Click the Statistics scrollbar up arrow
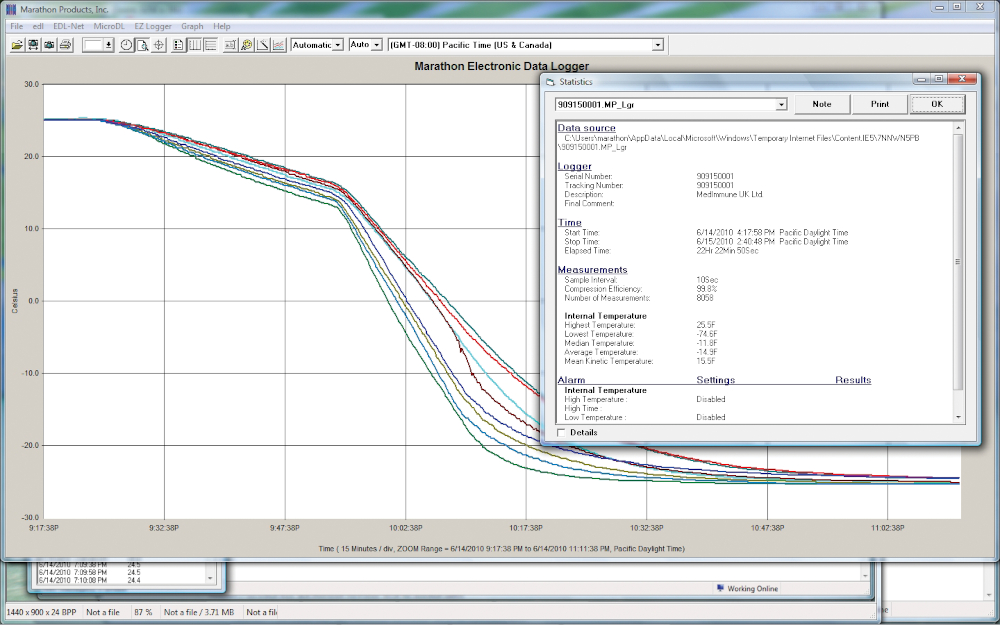This screenshot has width=1000, height=625. point(959,128)
